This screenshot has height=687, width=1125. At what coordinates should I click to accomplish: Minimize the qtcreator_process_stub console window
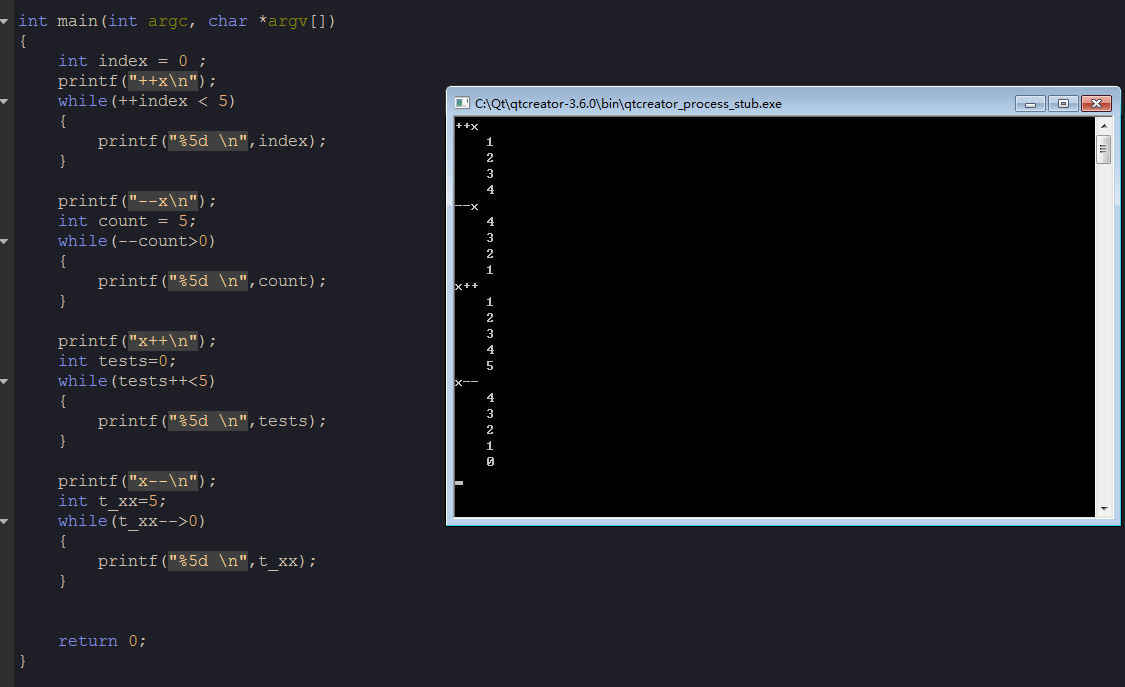click(x=1030, y=104)
